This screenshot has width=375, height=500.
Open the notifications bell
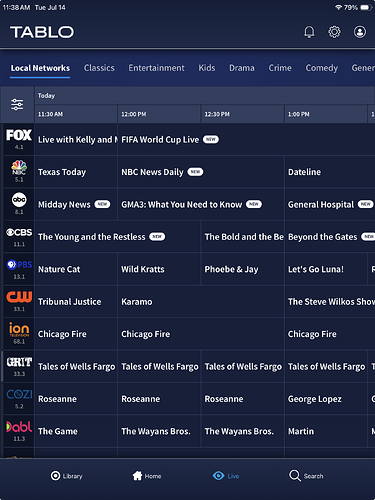(x=309, y=32)
